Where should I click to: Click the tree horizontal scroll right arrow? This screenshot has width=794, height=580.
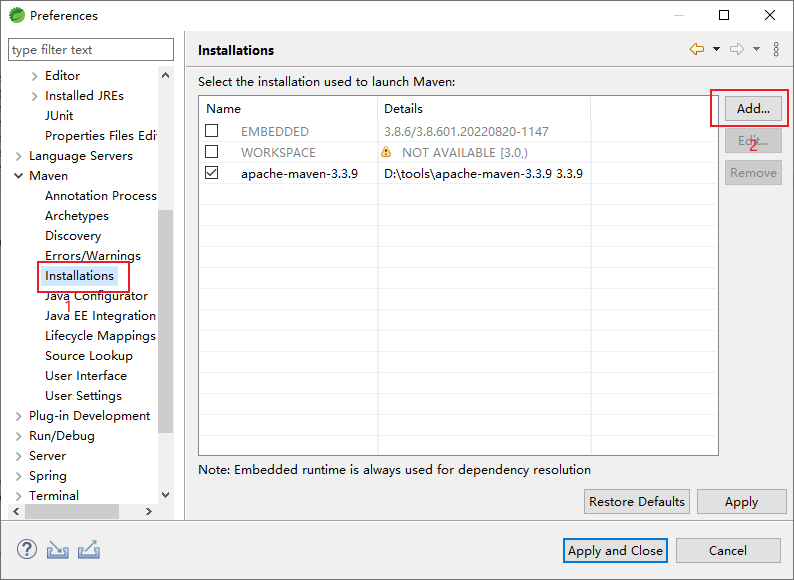pos(148,511)
